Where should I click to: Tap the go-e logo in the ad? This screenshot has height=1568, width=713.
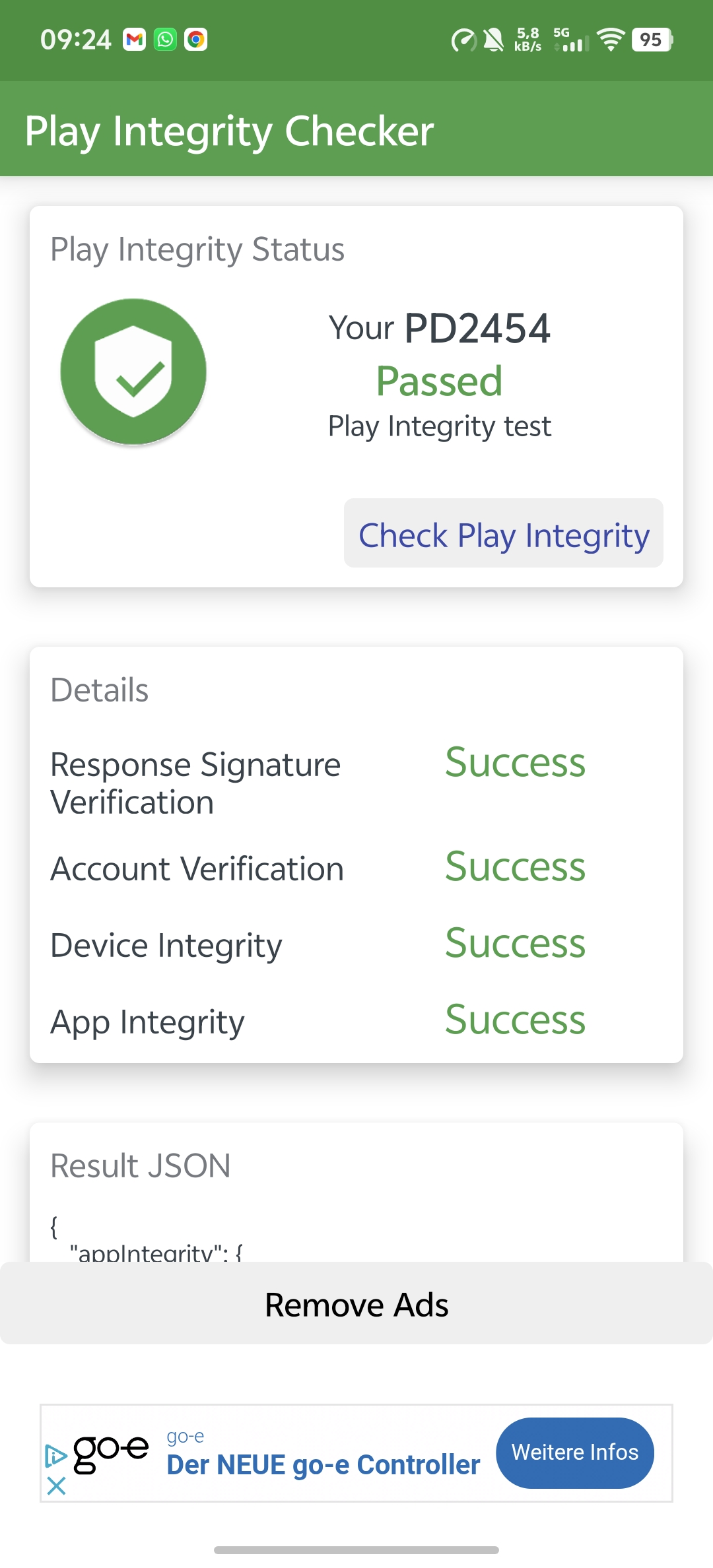pyautogui.click(x=111, y=1453)
